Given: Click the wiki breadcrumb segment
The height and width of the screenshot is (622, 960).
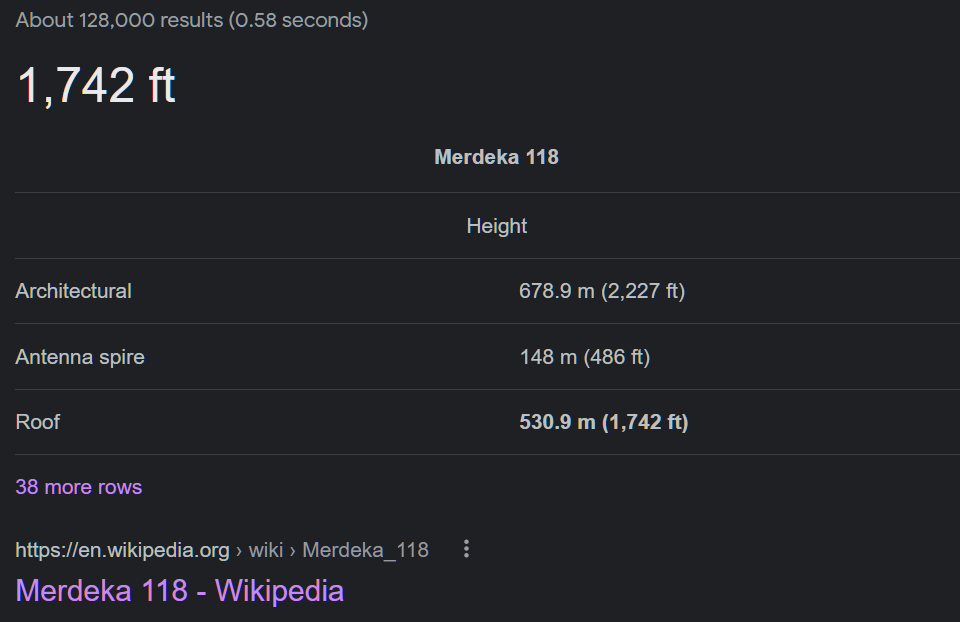Looking at the screenshot, I should pos(266,550).
